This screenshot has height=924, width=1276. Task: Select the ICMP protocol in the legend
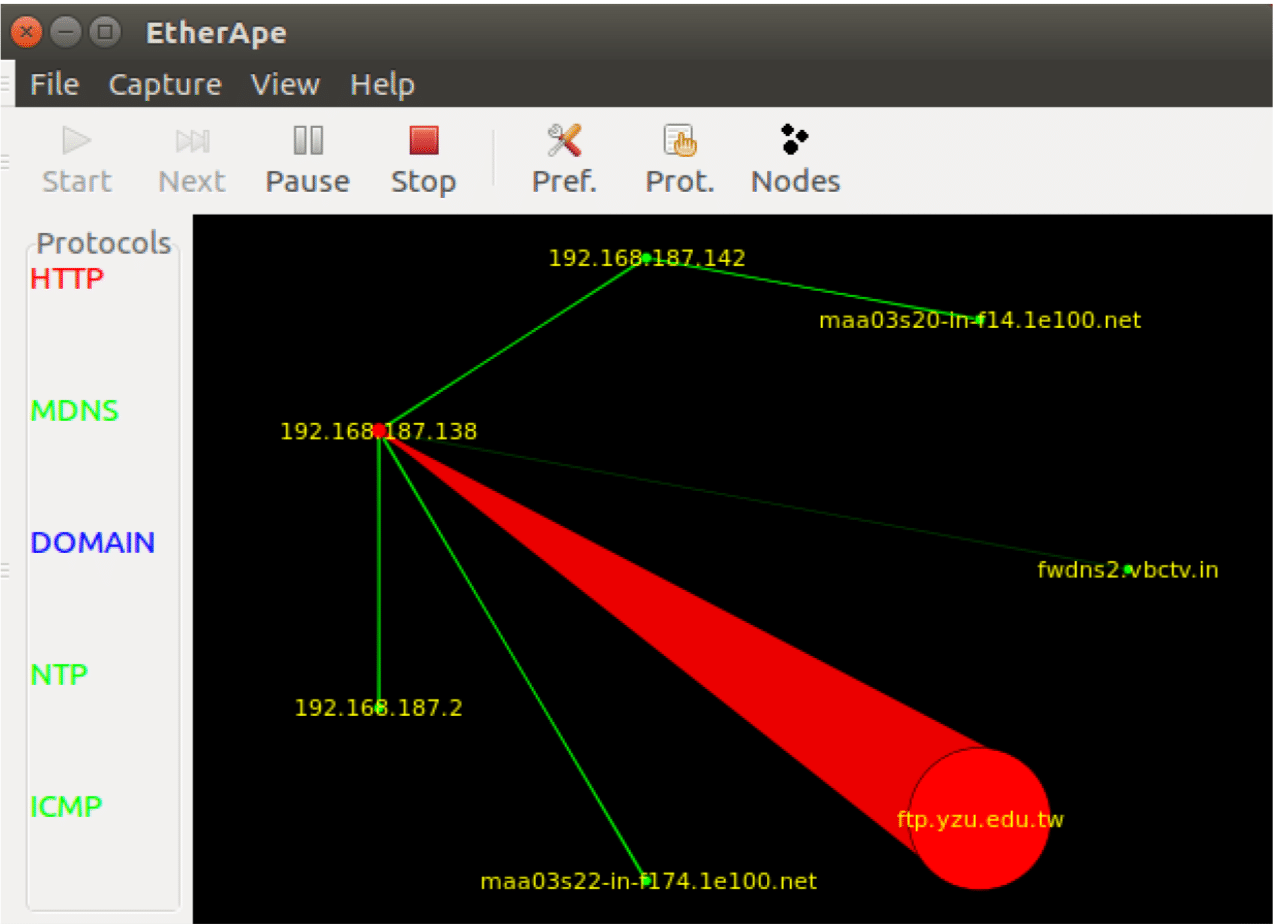pyautogui.click(x=66, y=806)
